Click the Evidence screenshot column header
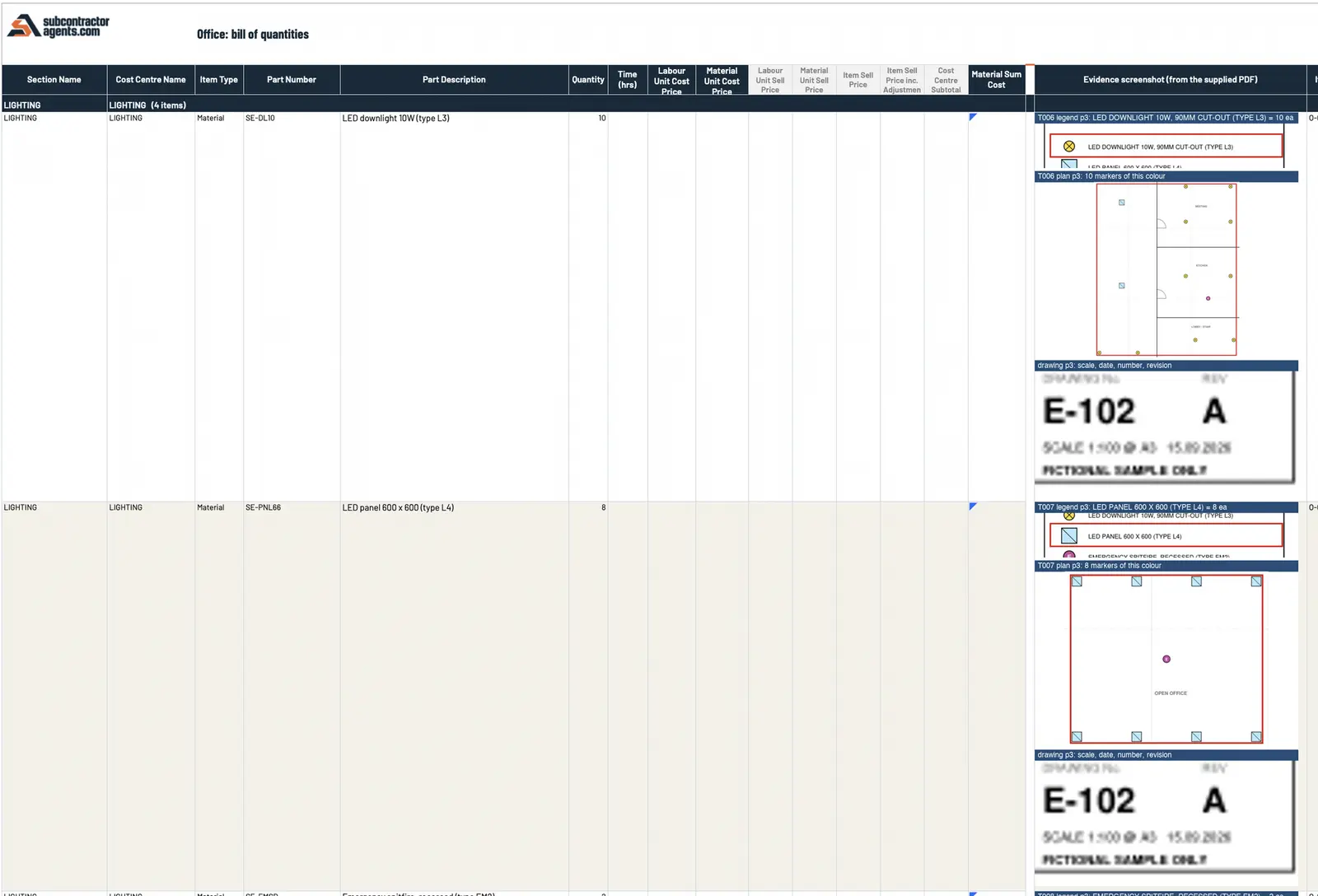Screen dimensions: 1318x896 coord(1170,80)
